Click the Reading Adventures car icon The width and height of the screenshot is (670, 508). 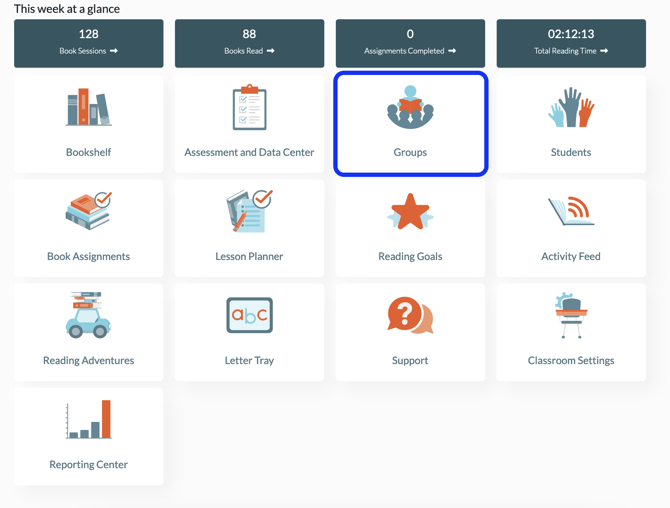pos(88,316)
